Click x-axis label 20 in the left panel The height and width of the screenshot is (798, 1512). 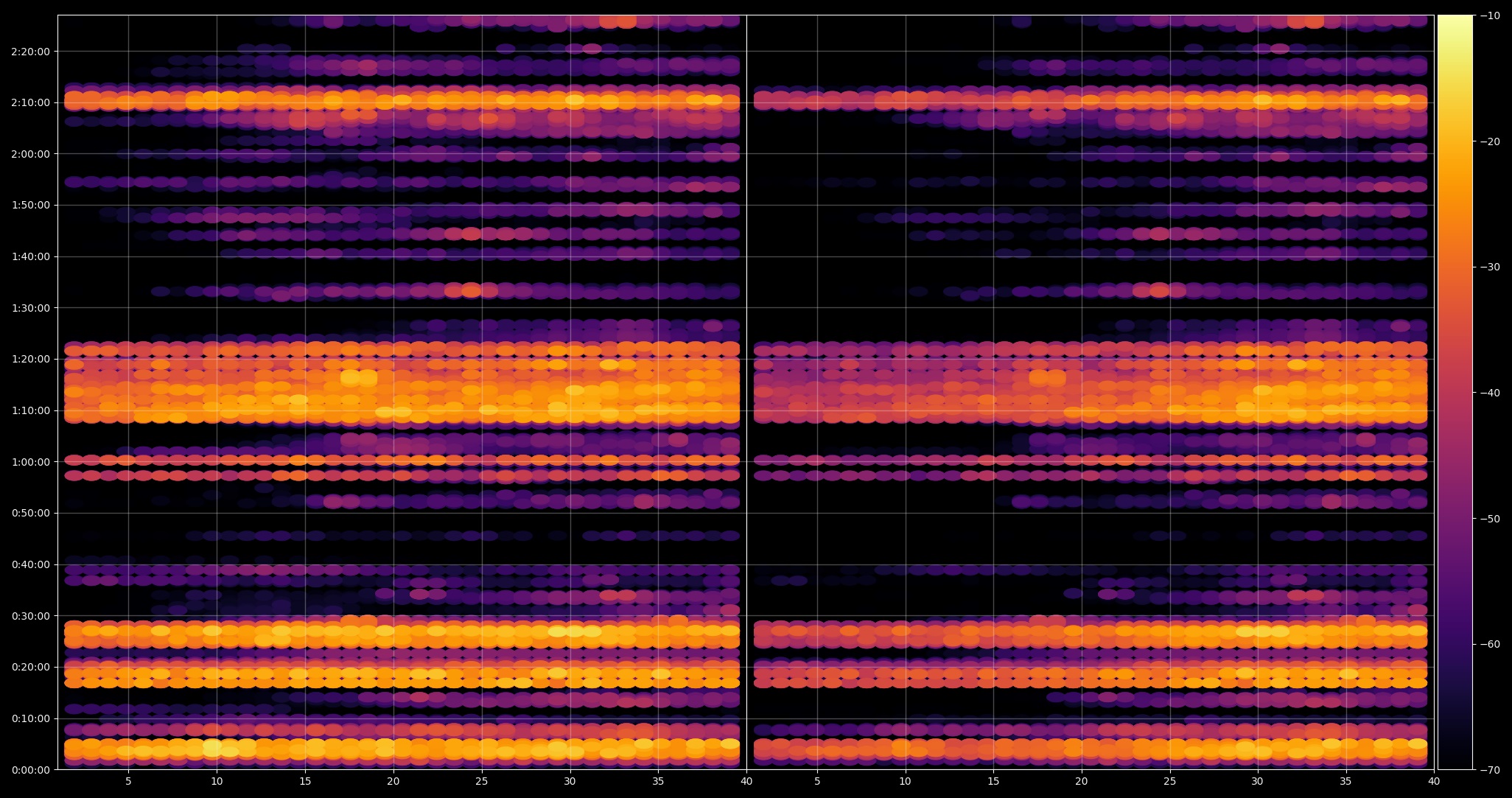click(x=393, y=781)
